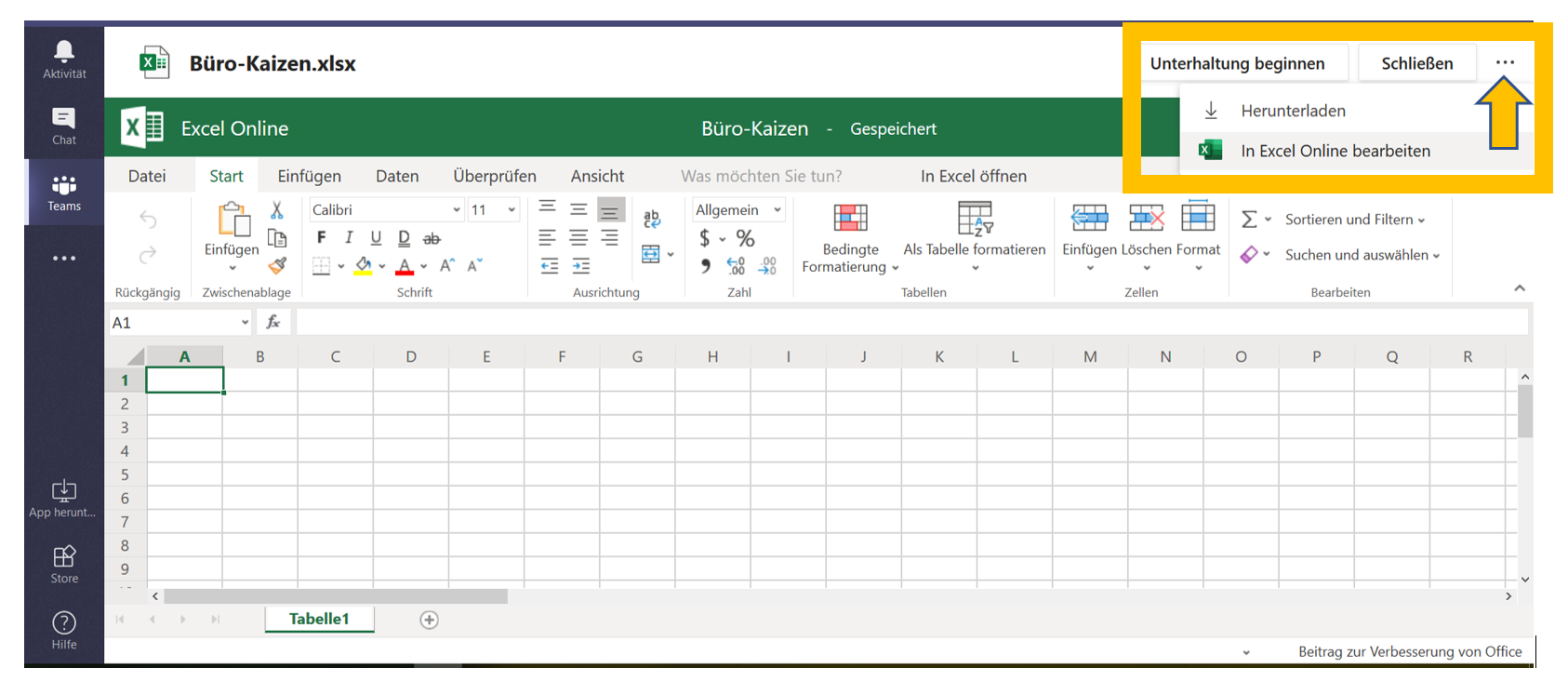Toggle italic text formatting

pos(349,238)
